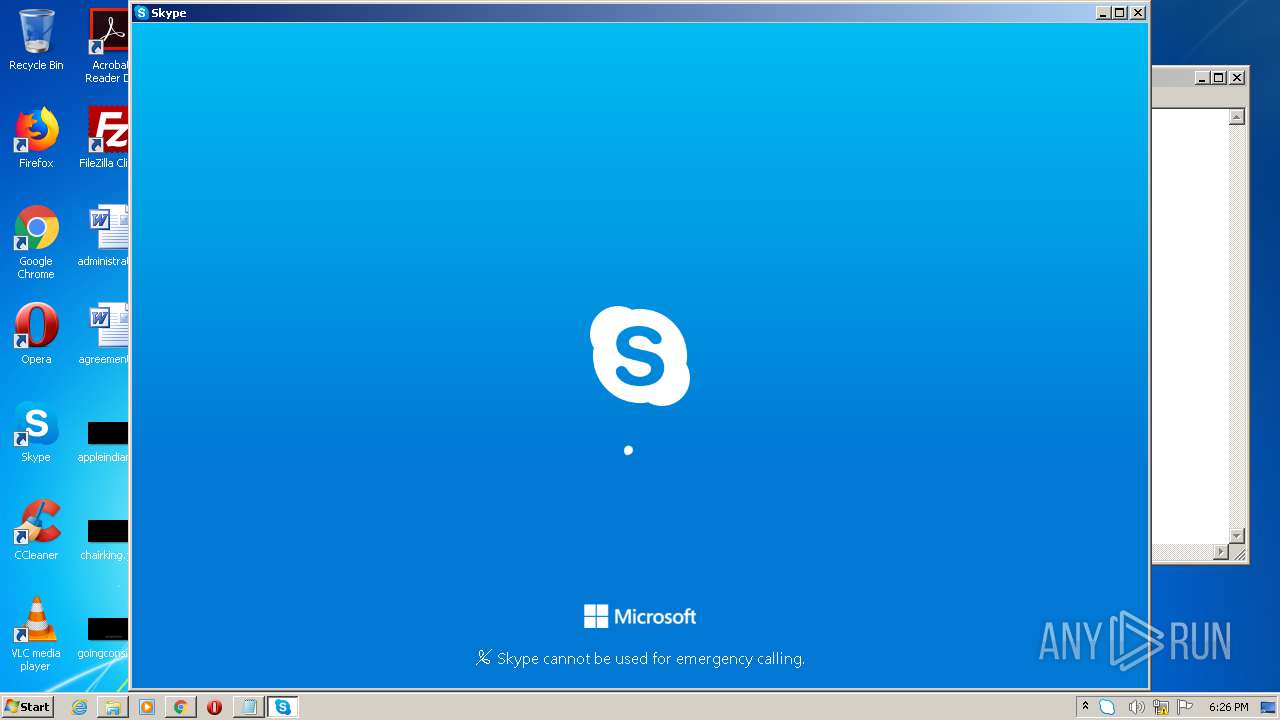Viewport: 1280px width, 720px height.
Task: Click the emergency calling notice text
Action: 651,659
